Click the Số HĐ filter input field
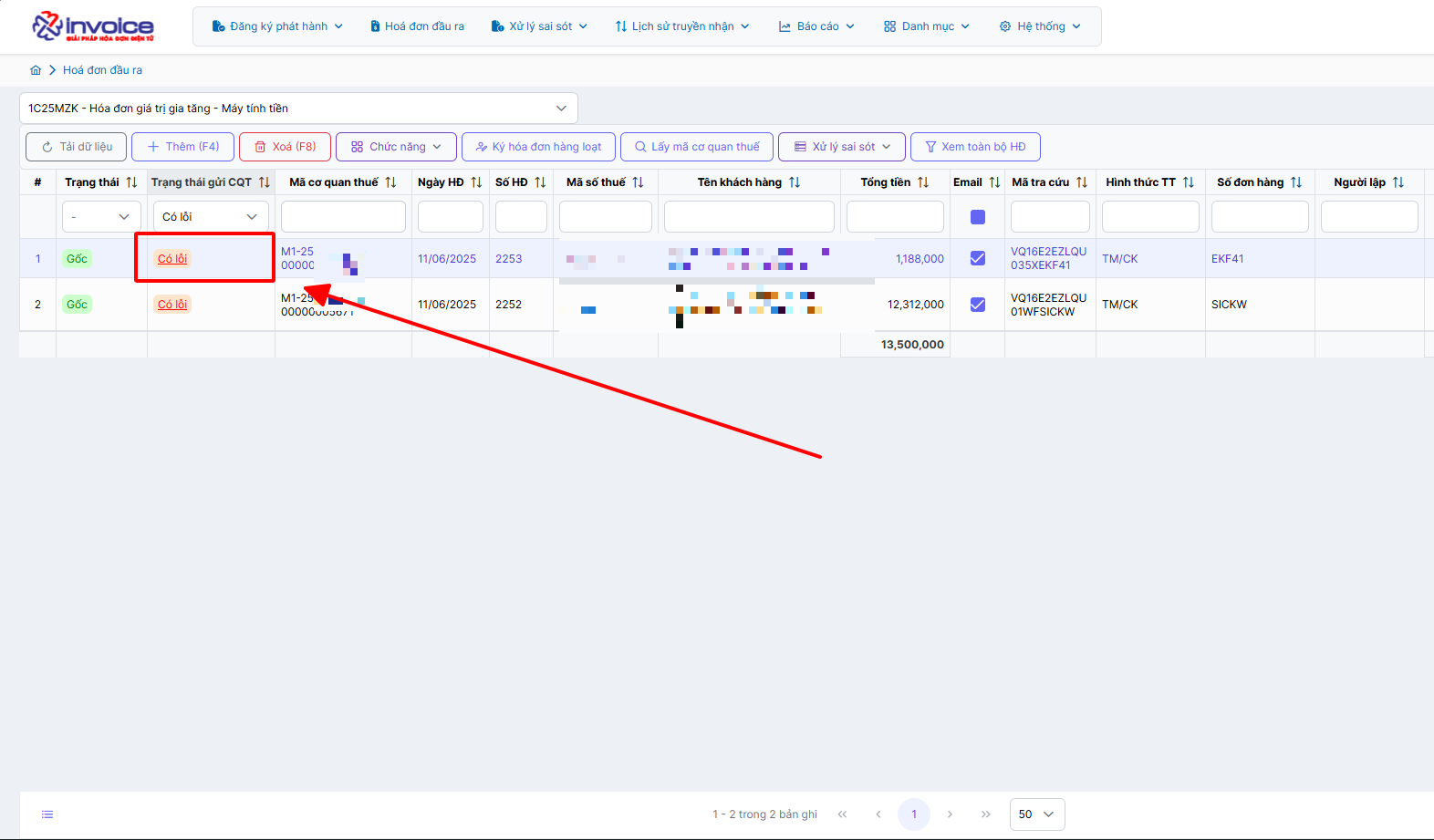This screenshot has width=1434, height=840. coord(521,217)
